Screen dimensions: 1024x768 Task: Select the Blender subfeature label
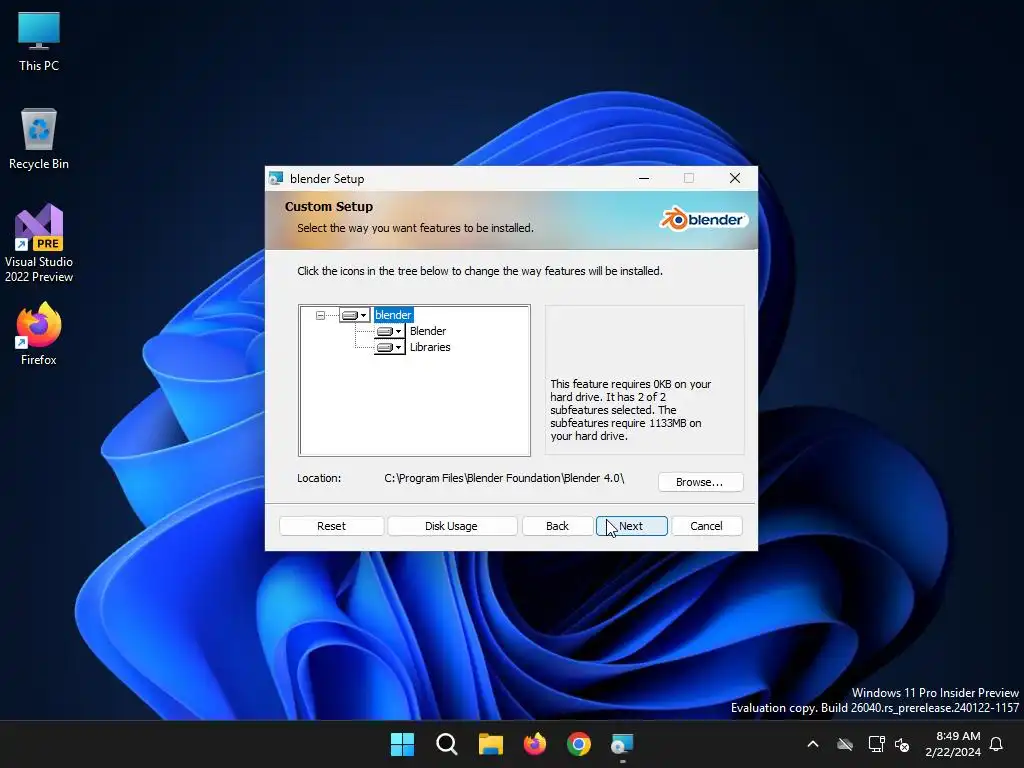[x=428, y=331]
